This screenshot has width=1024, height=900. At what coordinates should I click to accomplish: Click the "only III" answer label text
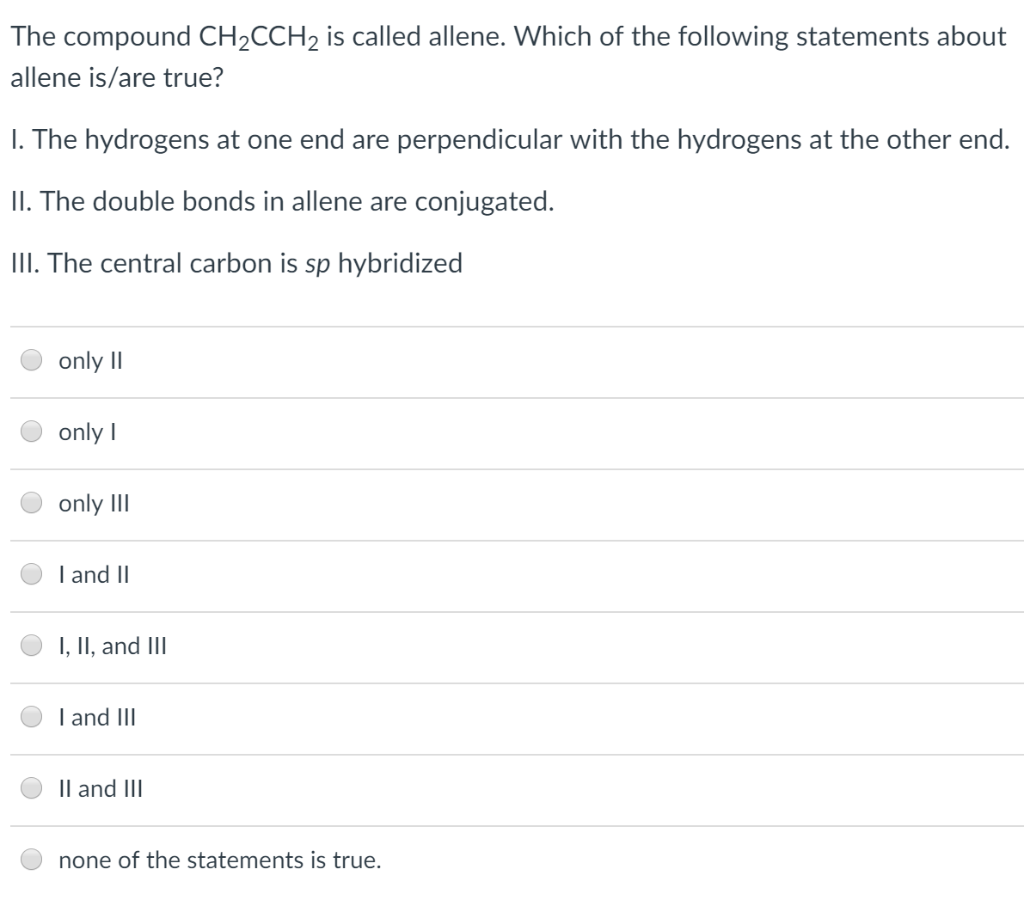[x=93, y=504]
